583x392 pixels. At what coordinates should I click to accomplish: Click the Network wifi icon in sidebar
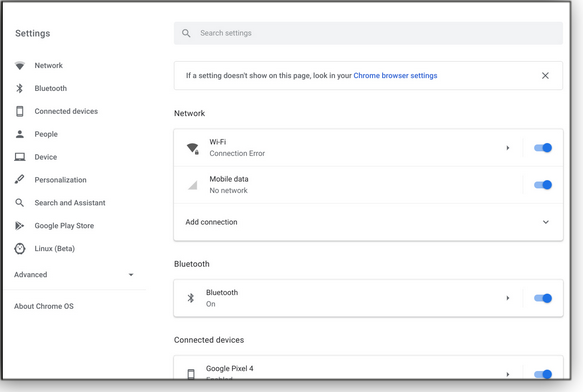point(20,66)
